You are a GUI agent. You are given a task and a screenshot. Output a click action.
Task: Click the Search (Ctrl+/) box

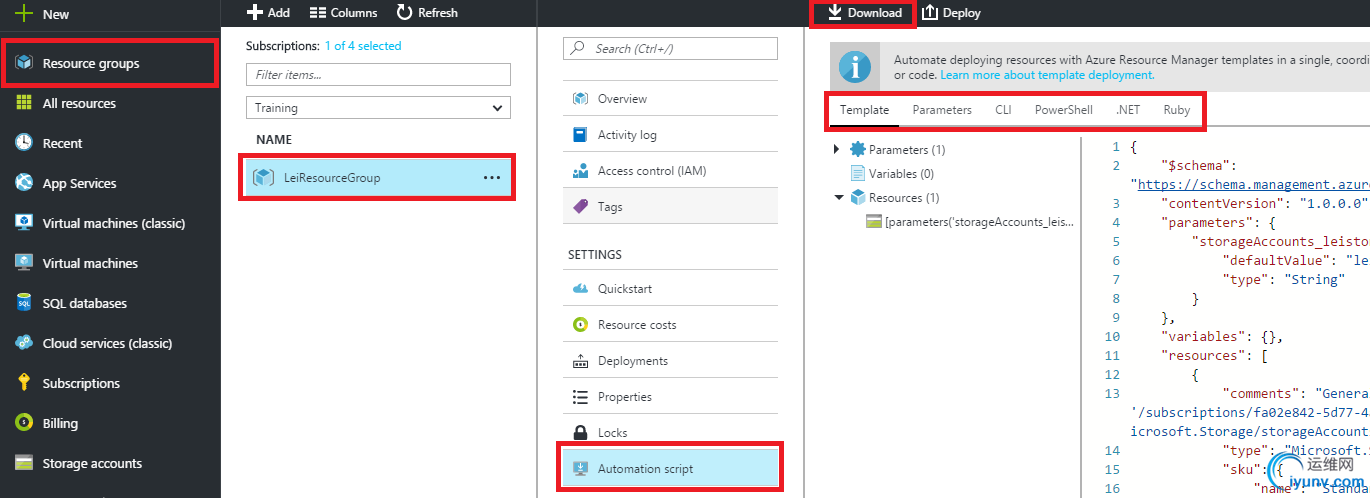(x=671, y=48)
